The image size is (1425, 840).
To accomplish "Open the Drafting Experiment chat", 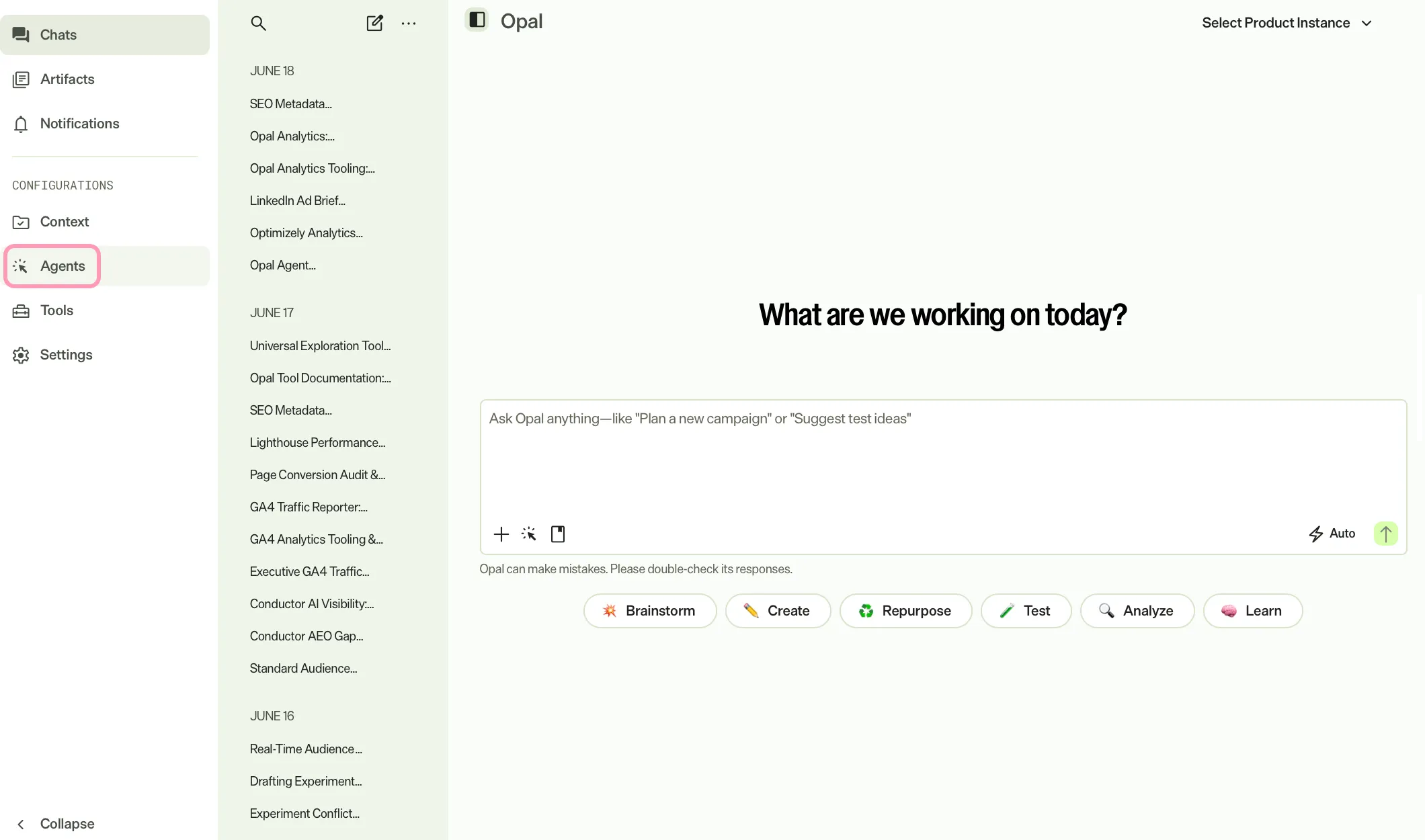I will coord(306,782).
